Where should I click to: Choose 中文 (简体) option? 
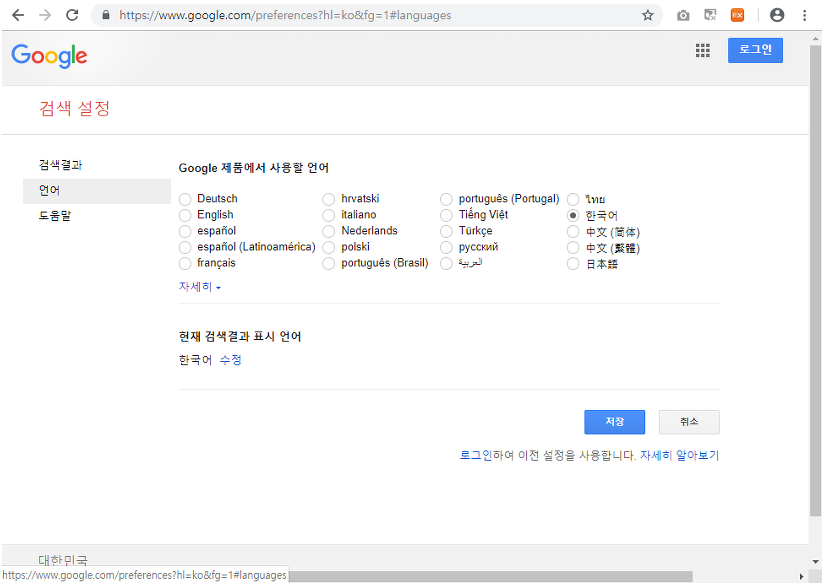click(x=573, y=231)
